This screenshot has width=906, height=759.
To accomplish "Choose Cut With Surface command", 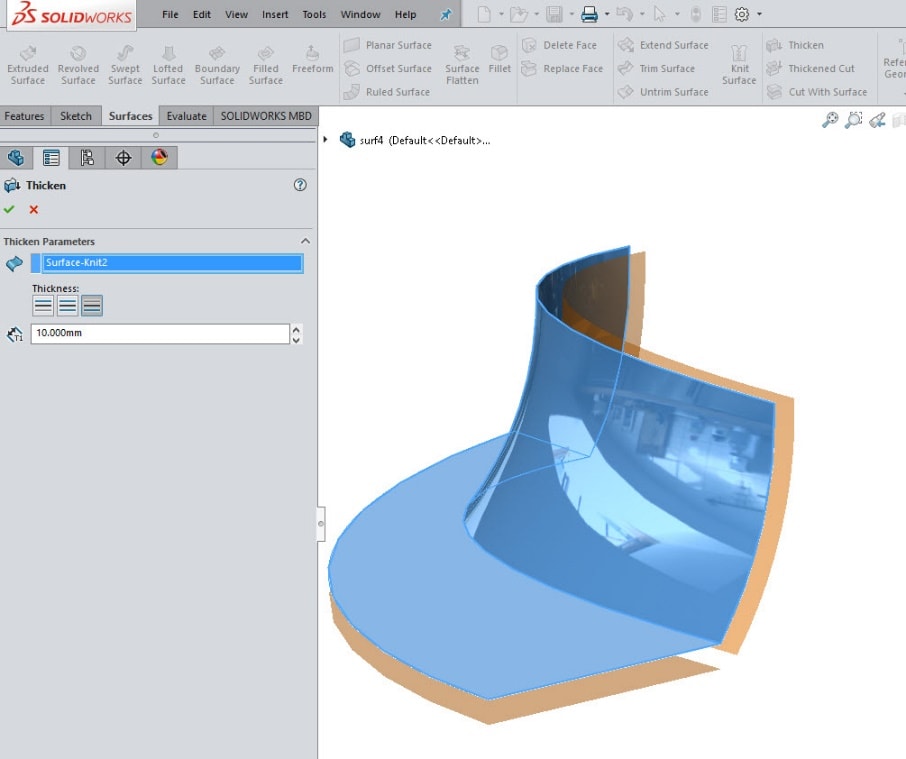I will pos(816,92).
